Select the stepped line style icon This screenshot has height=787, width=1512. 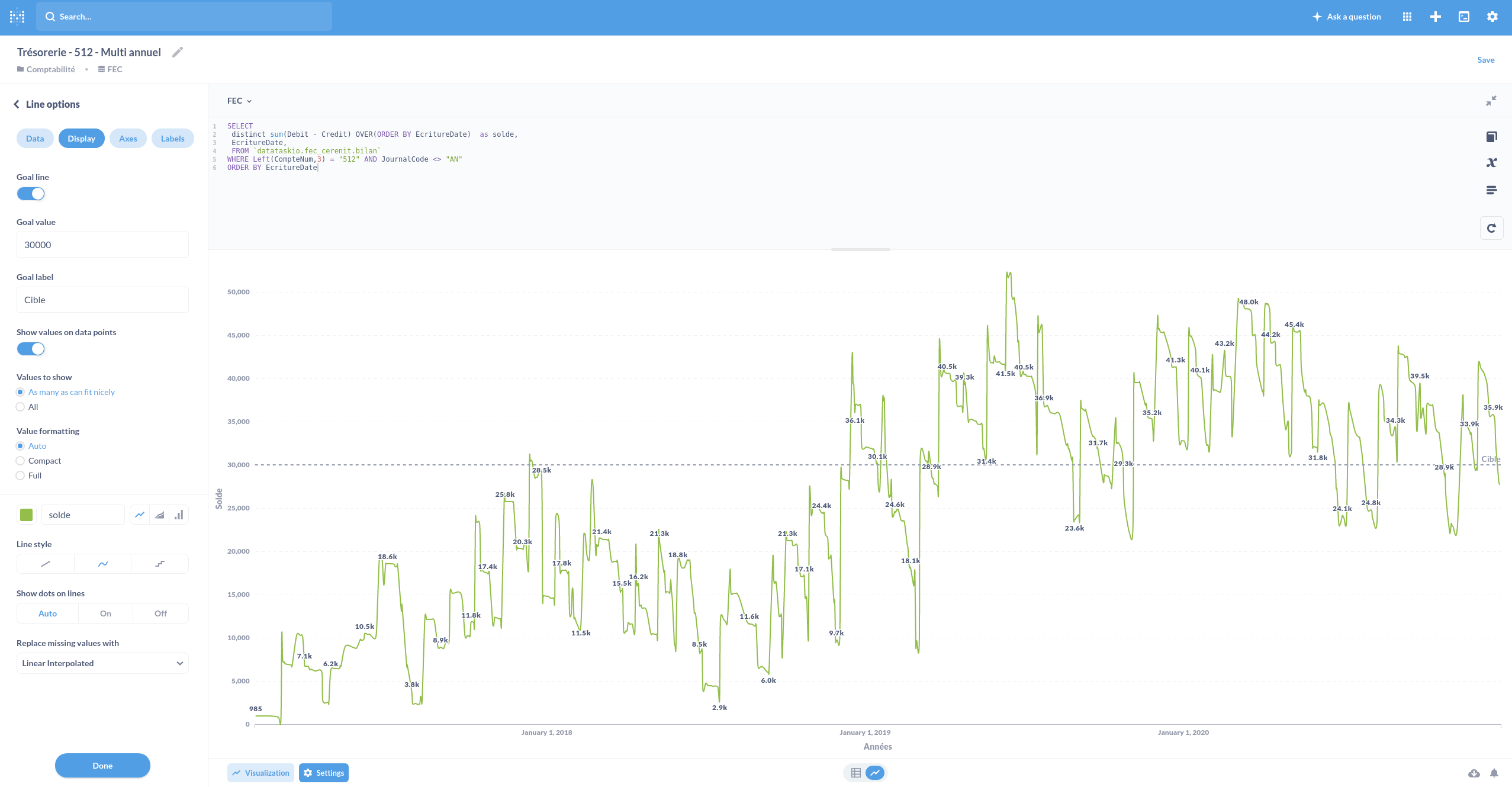(160, 564)
